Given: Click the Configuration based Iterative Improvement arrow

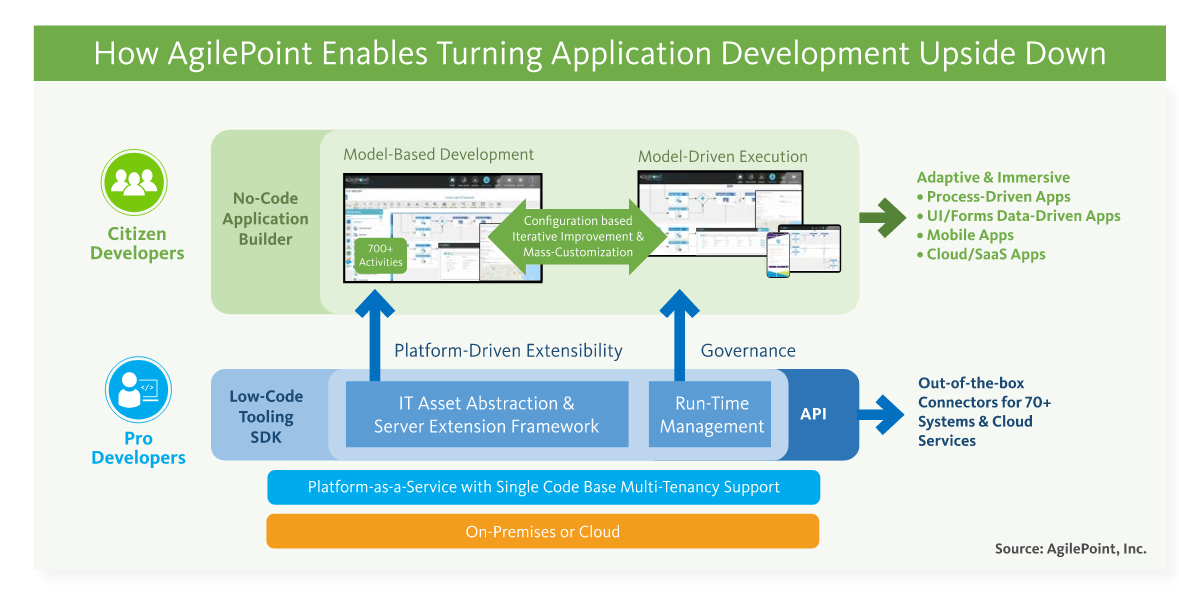Looking at the screenshot, I should click(x=578, y=236).
